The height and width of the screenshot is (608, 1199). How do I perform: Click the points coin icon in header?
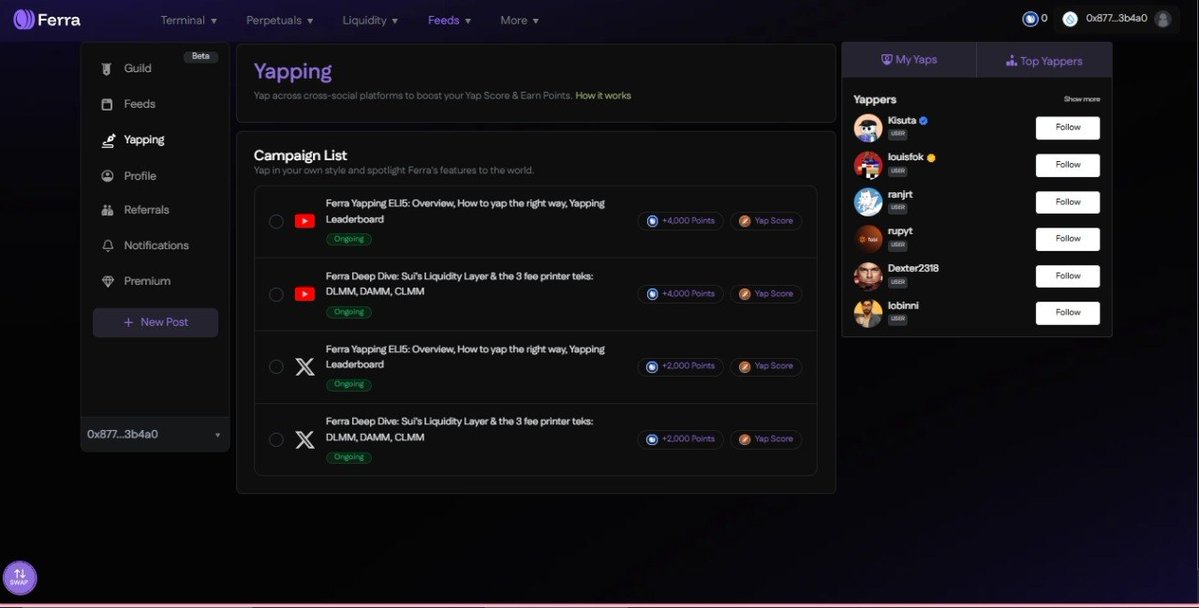(x=1030, y=19)
